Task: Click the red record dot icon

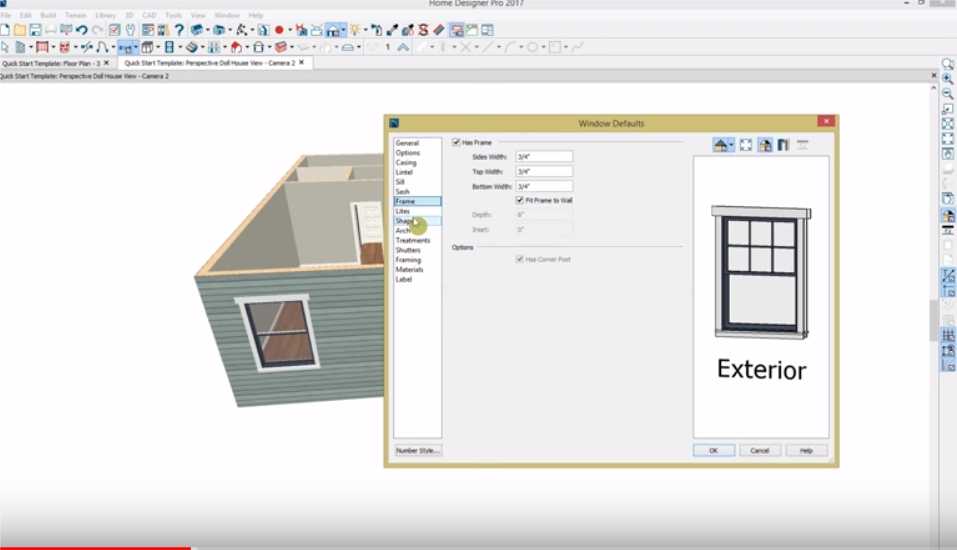Action: click(x=279, y=30)
